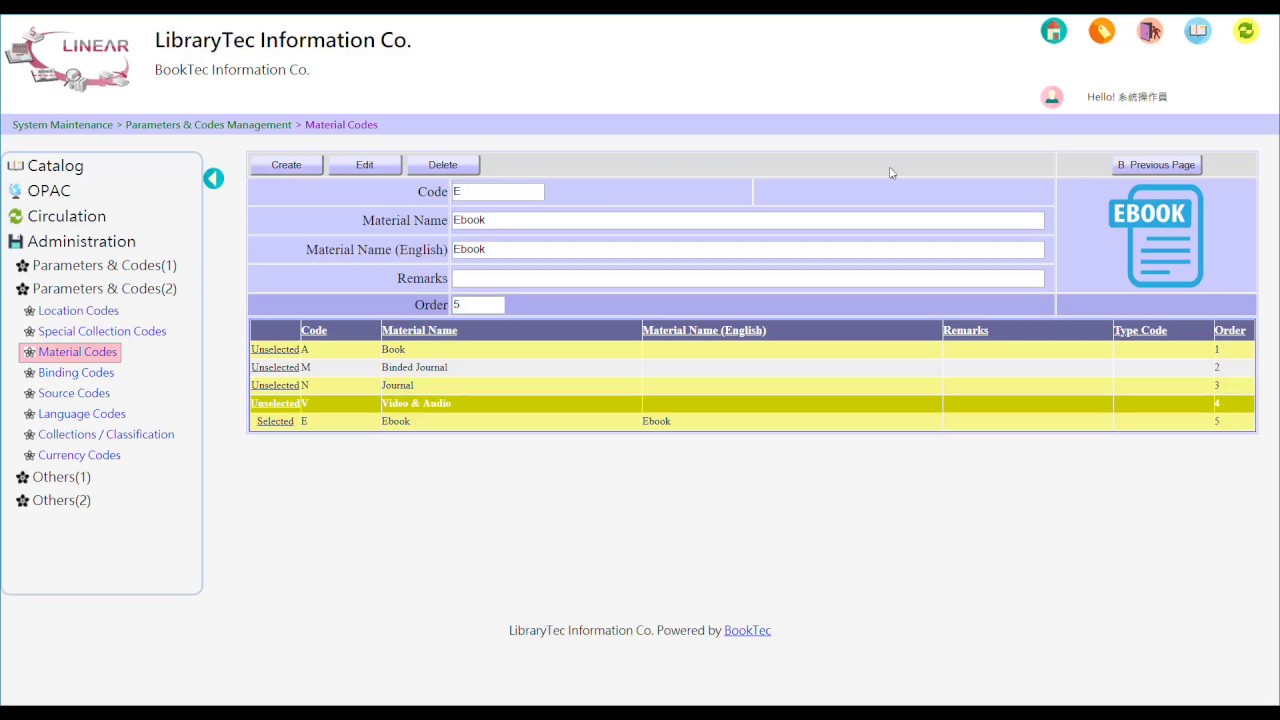Open BookTec link in footer
This screenshot has height=720, width=1280.
[x=747, y=631]
